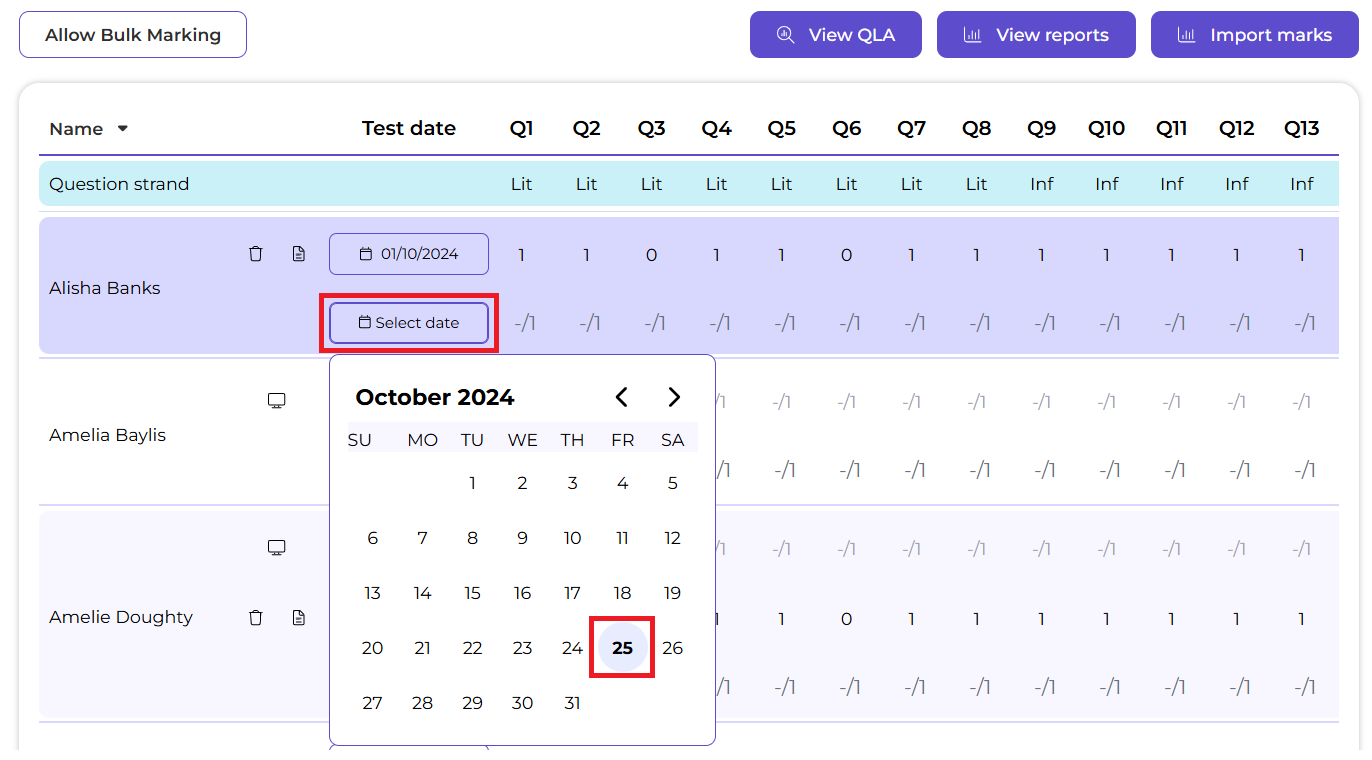Viewport: 1372px width, 760px height.
Task: Advance calendar to next month
Action: click(673, 396)
